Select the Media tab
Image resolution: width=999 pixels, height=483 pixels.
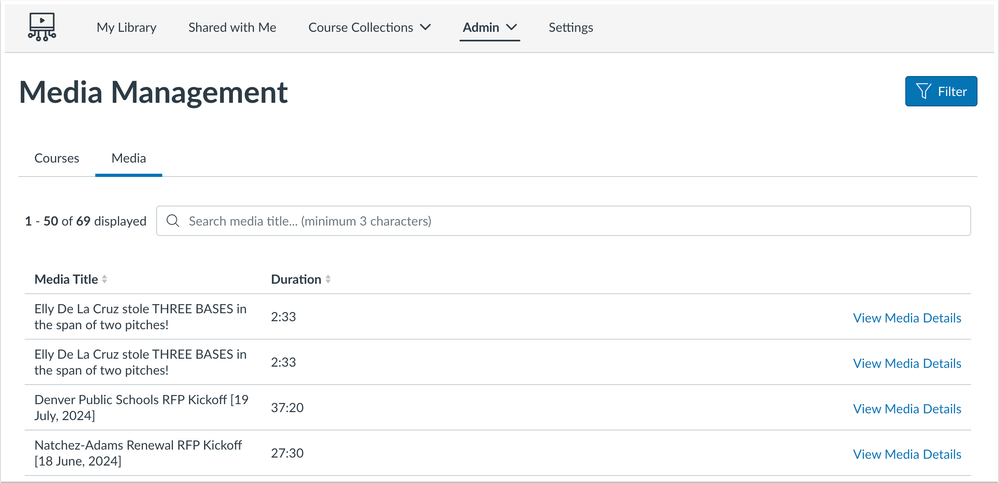tap(128, 158)
